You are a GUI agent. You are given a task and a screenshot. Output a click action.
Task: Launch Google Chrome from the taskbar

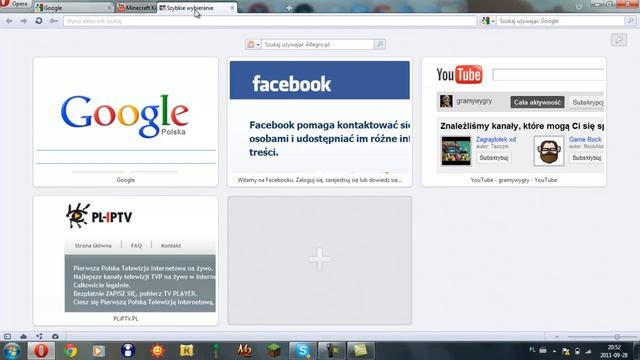click(70, 351)
